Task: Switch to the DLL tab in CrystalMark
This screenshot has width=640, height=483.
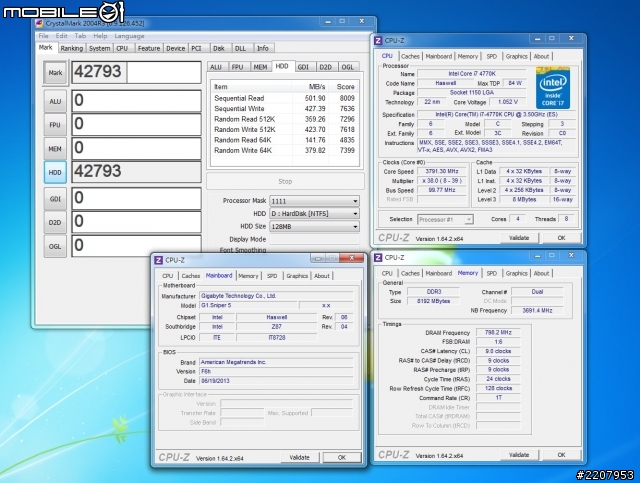Action: tap(240, 48)
